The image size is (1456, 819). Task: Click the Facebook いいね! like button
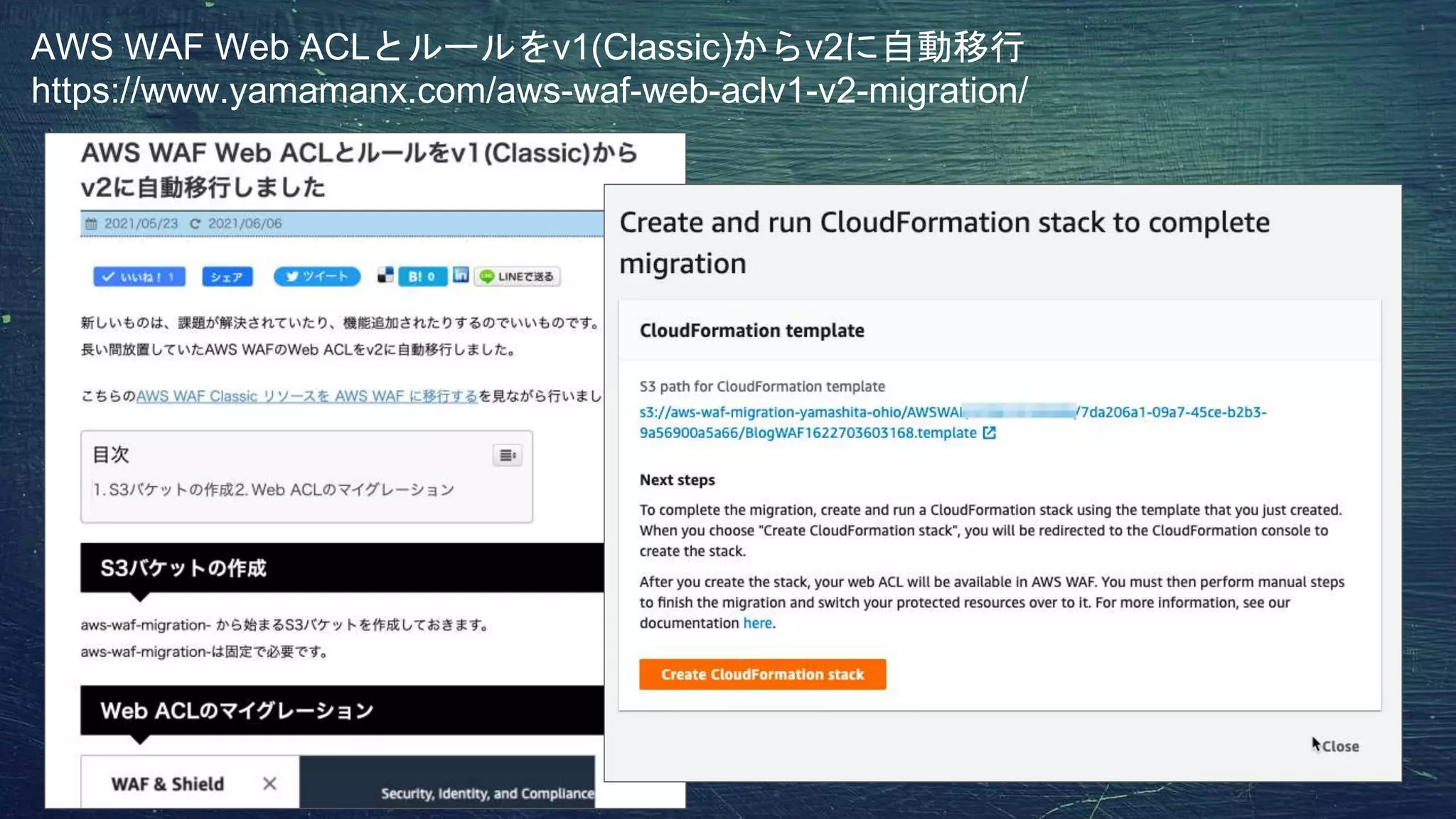pyautogui.click(x=139, y=277)
